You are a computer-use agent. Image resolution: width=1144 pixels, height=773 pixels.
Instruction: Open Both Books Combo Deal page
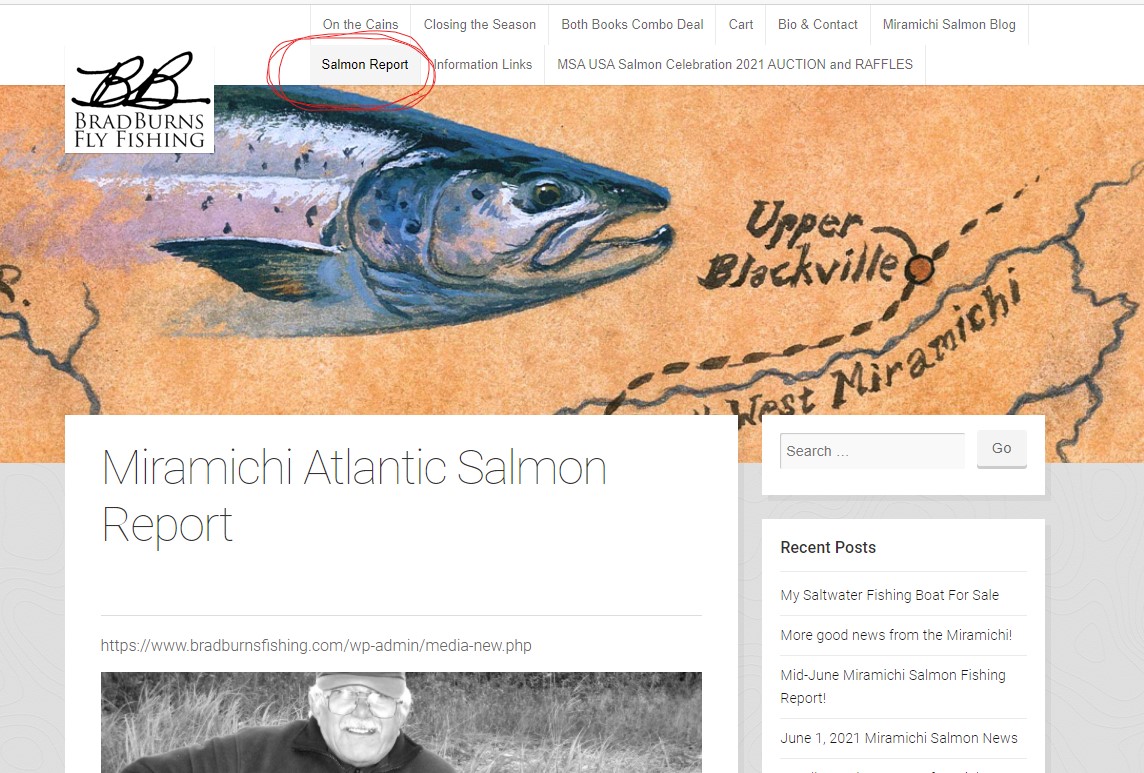(632, 24)
